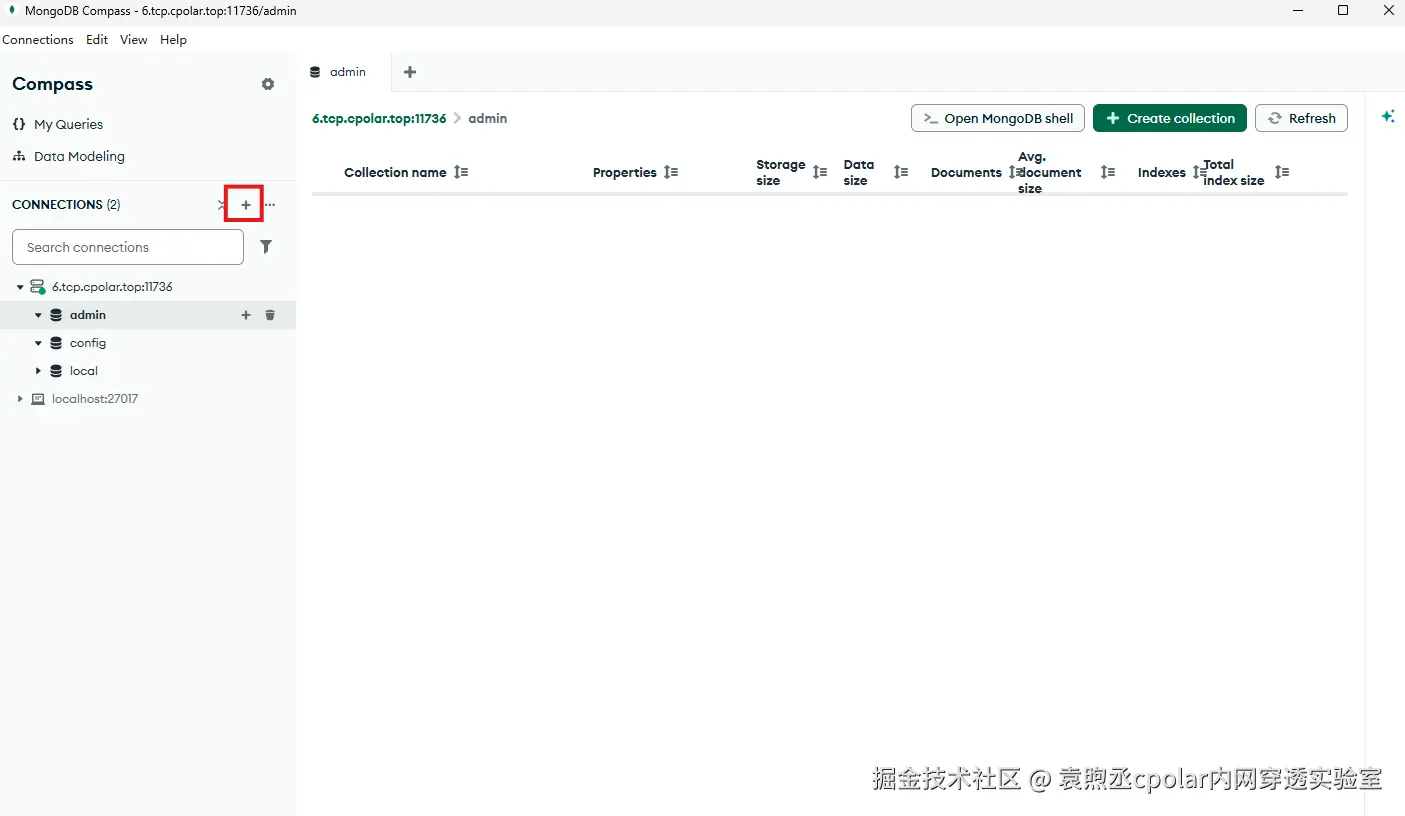
Task: Sort collections by Storage size
Action: coord(820,172)
